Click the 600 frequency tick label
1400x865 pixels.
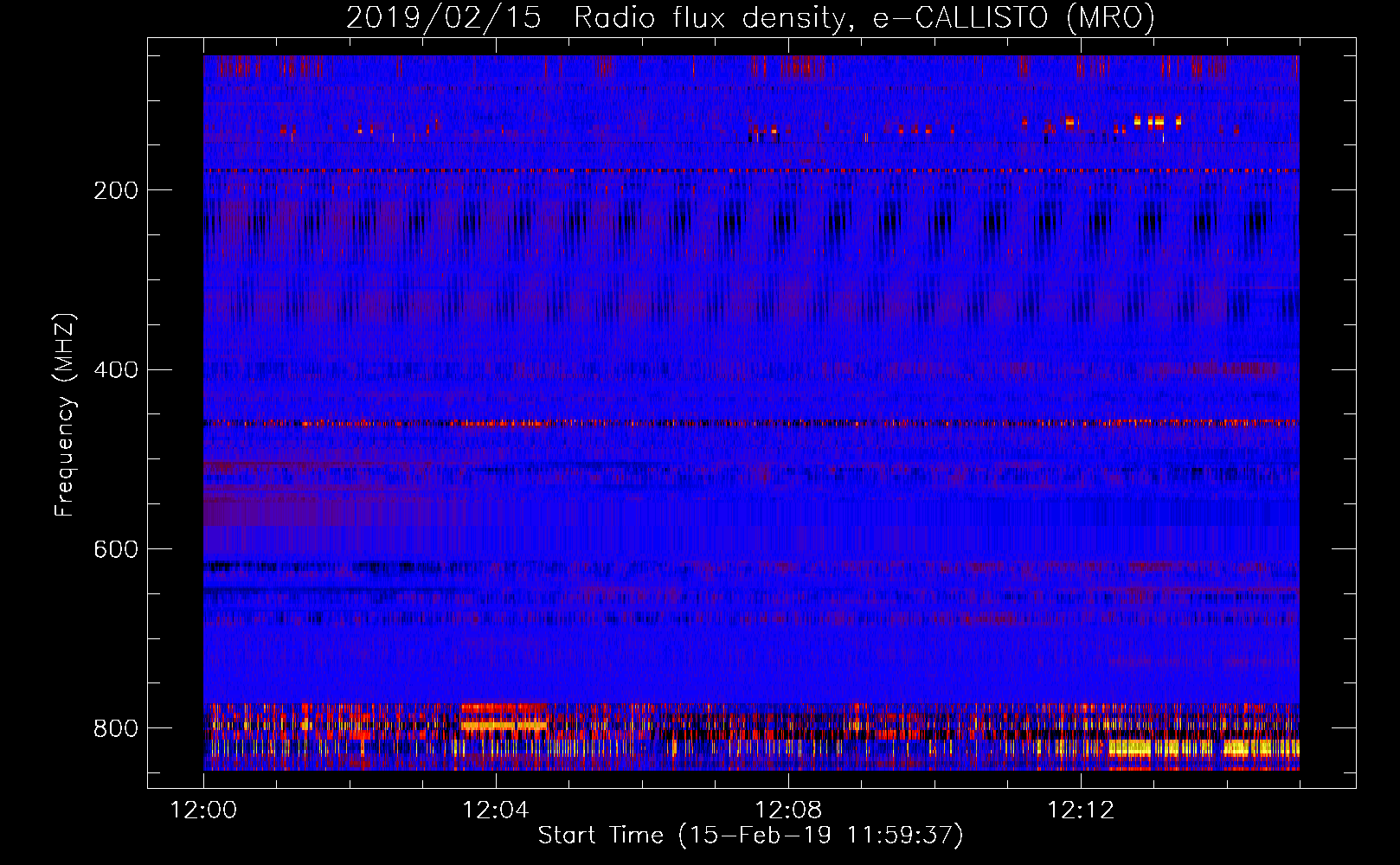116,550
